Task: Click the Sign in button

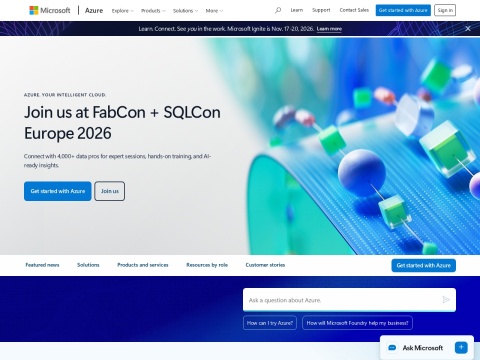Action: tap(445, 10)
